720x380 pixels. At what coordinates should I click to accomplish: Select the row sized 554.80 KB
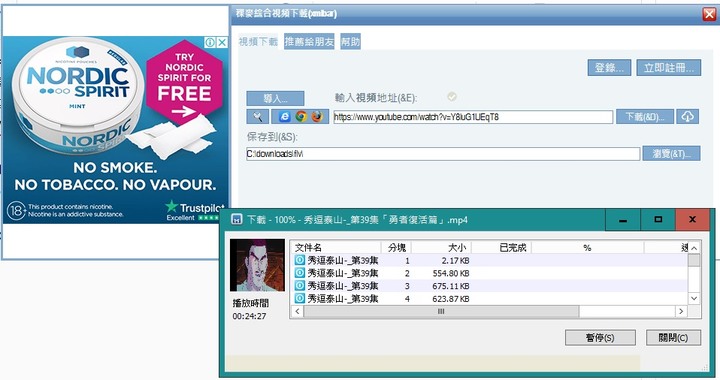click(x=489, y=273)
